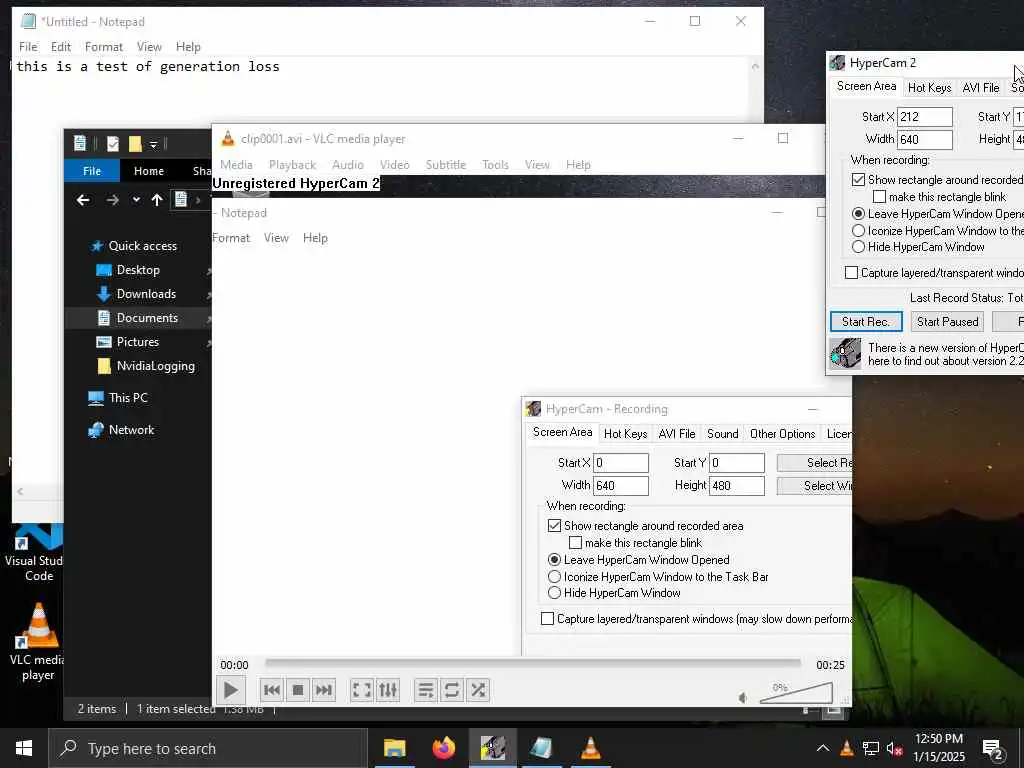1024x768 pixels.
Task: Click HyperCam camera icon in new version notice
Action: 846,353
